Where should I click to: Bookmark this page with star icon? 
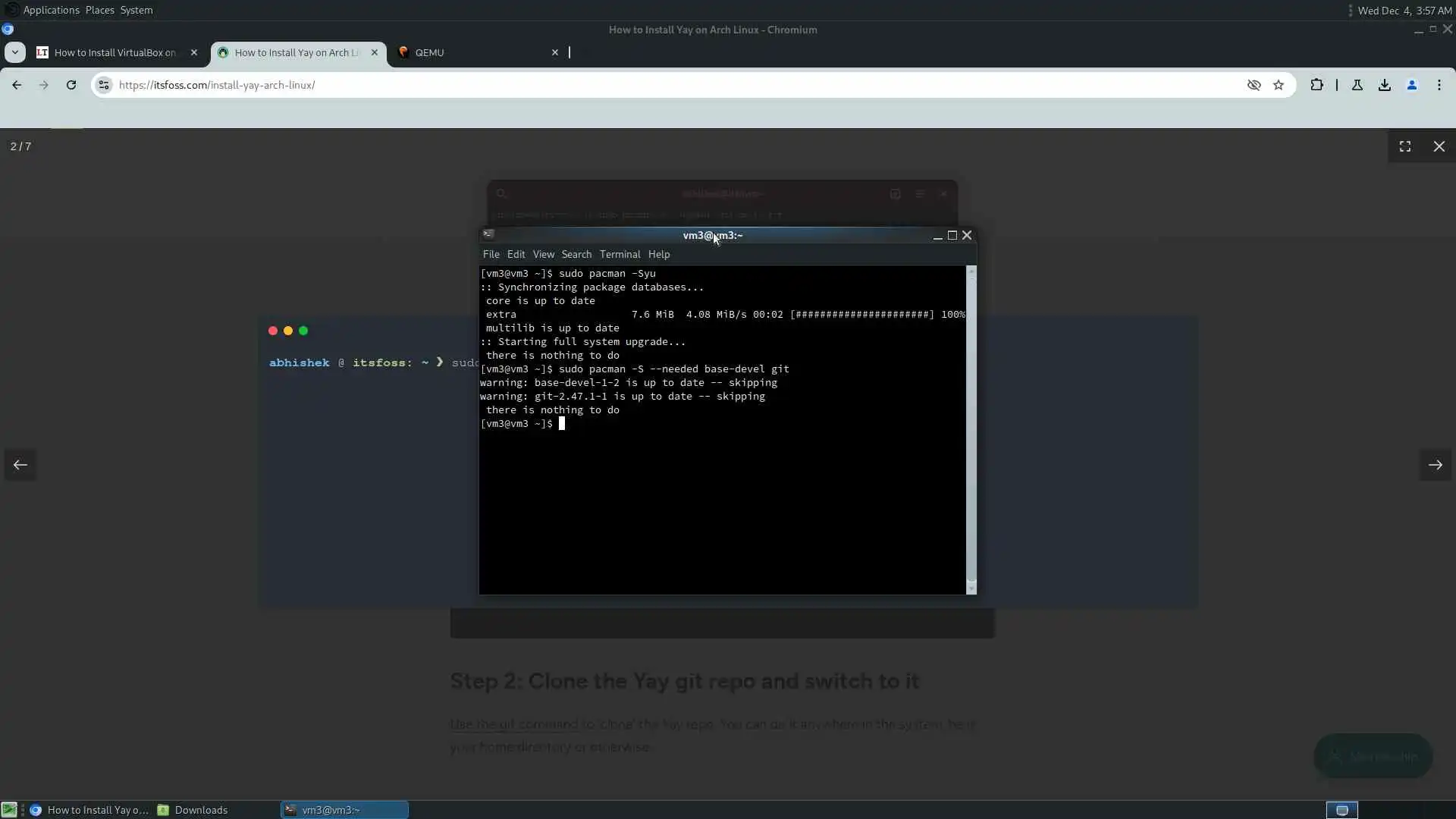point(1279,85)
